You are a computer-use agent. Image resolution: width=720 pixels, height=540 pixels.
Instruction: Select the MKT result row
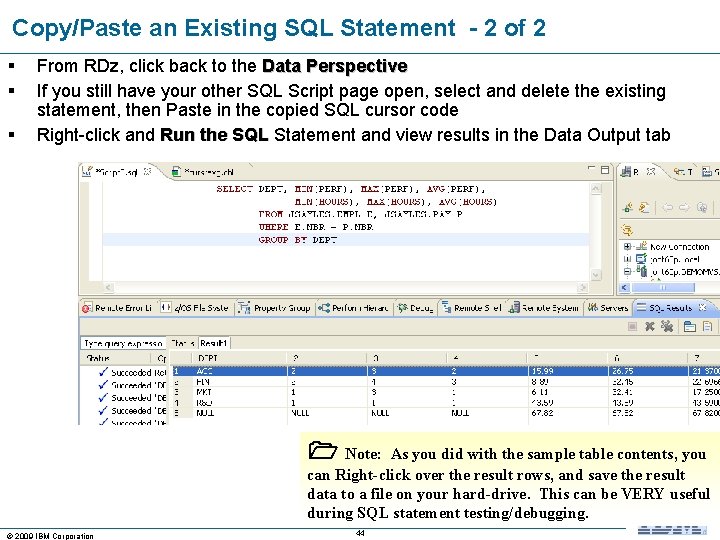[445, 392]
